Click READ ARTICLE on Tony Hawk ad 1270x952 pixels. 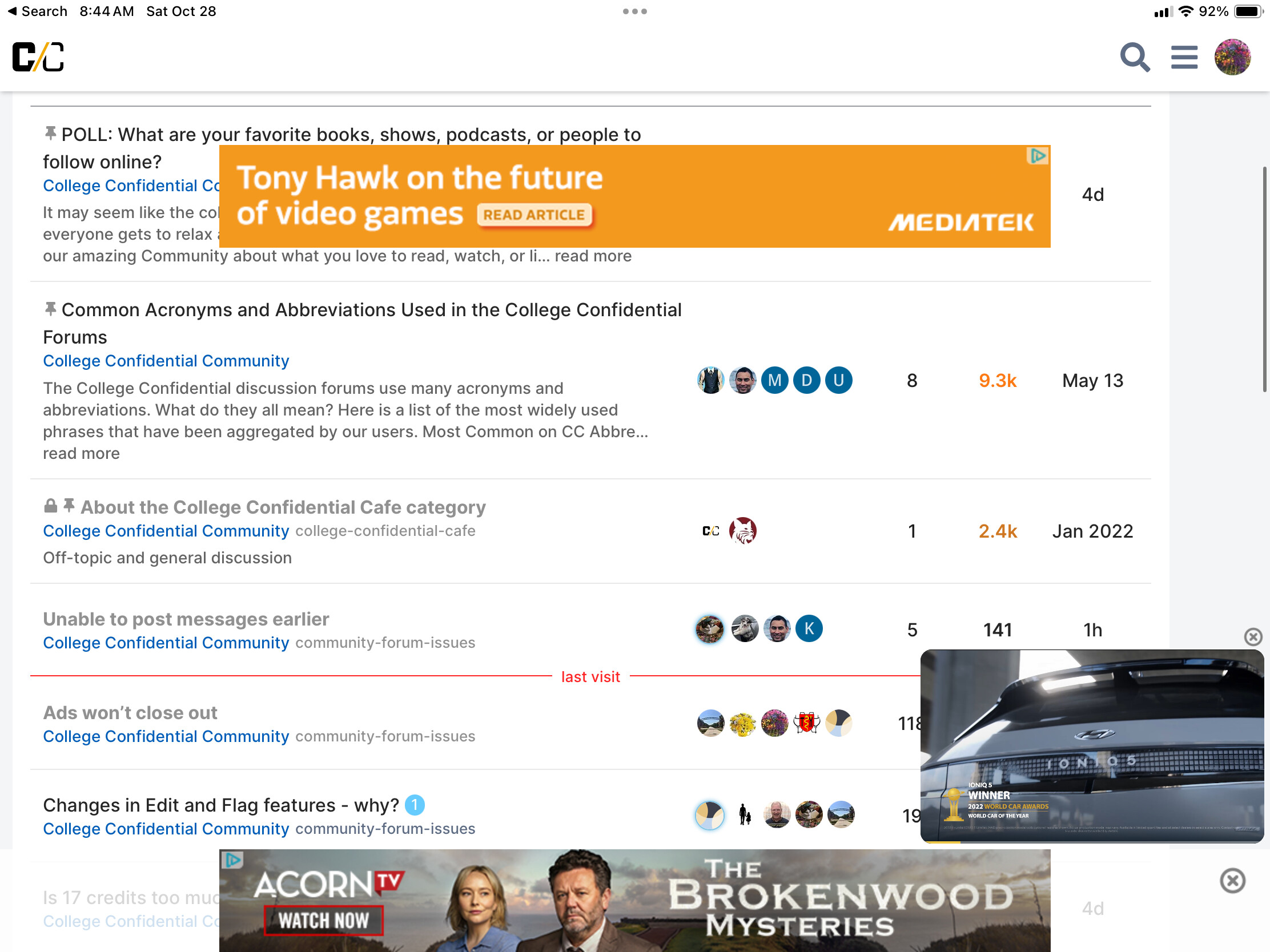pyautogui.click(x=534, y=215)
